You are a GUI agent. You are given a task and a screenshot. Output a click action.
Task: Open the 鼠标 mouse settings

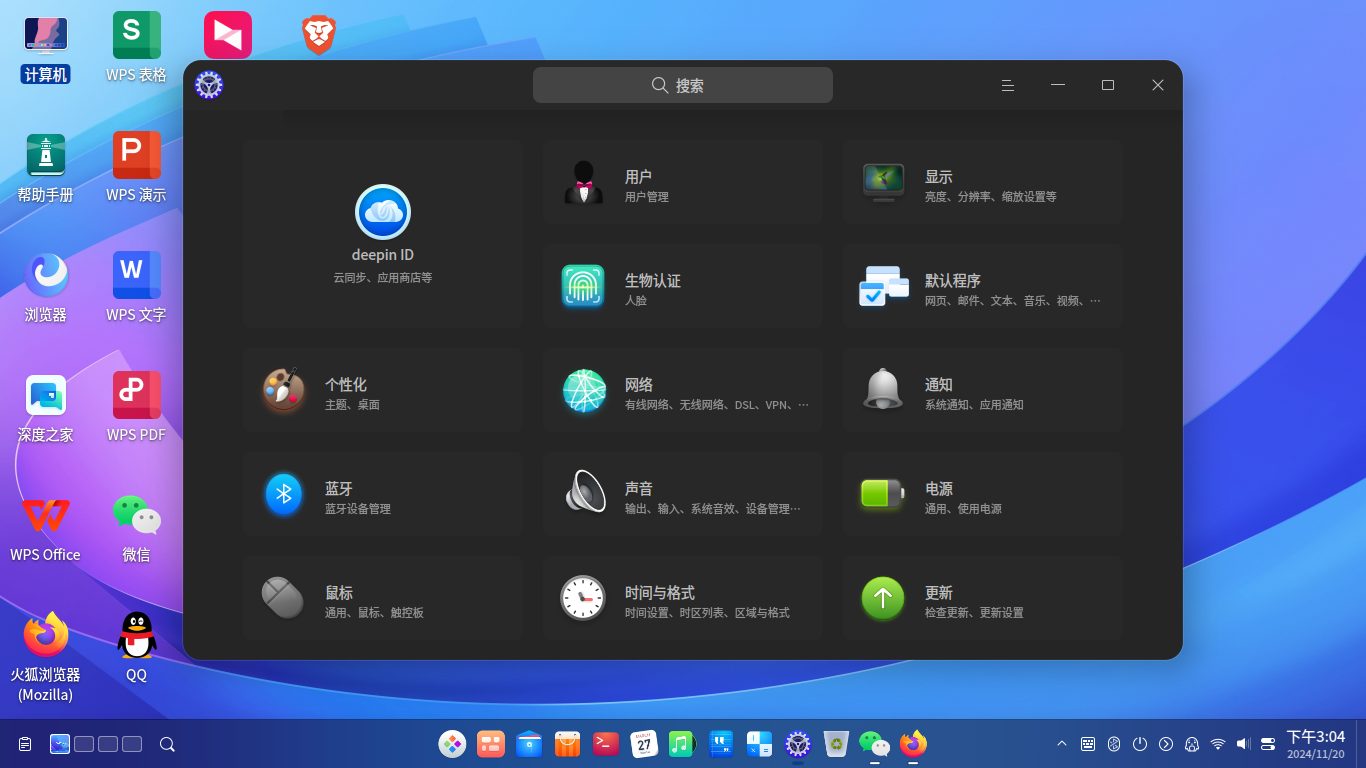(383, 598)
